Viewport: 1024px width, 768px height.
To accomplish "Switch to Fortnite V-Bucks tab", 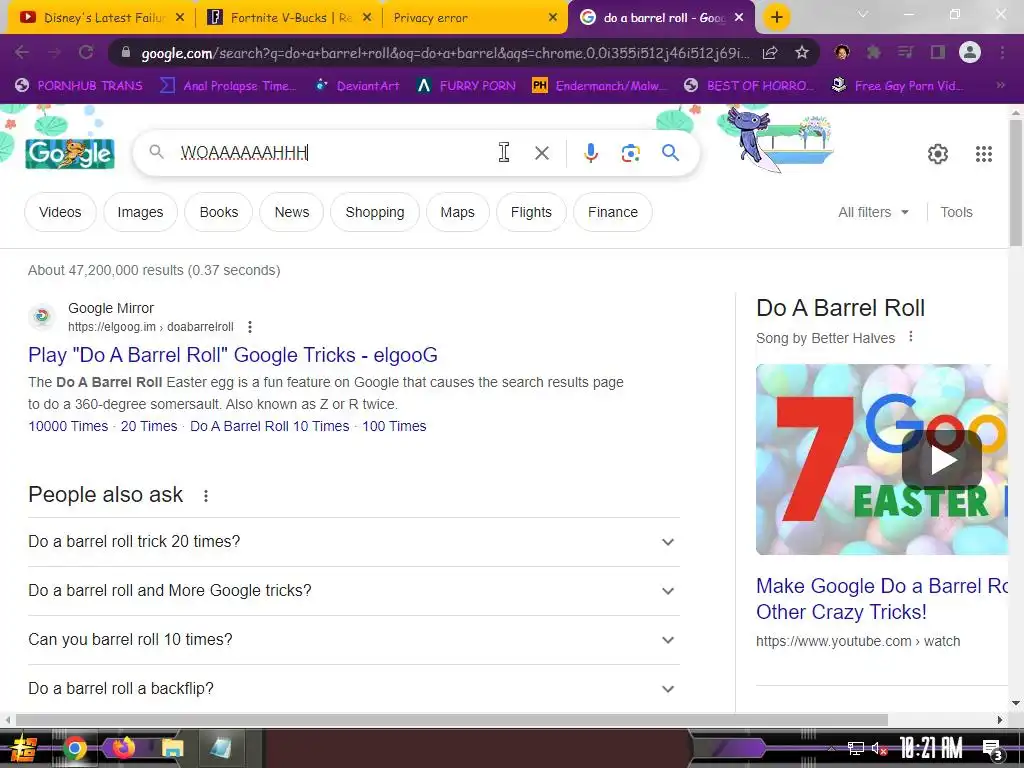I will tap(288, 18).
